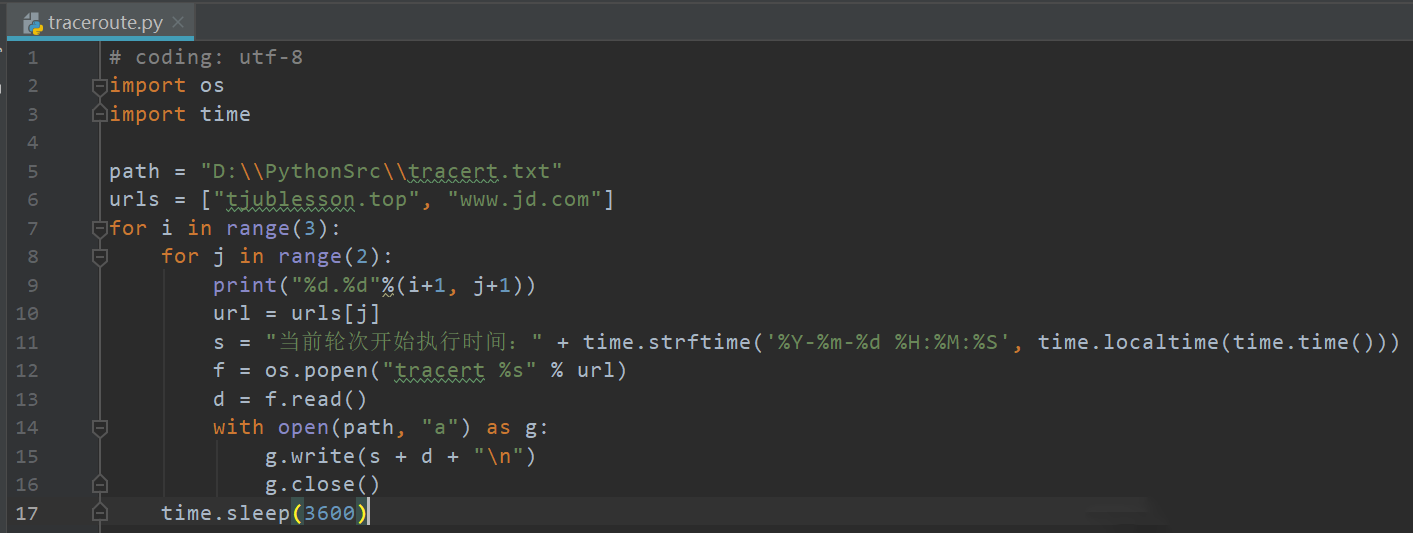This screenshot has height=533, width=1413.
Task: Click the Python file icon on the tab
Action: [x=31, y=22]
